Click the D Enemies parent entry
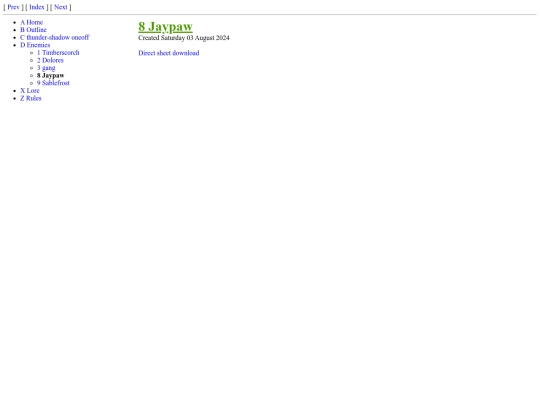This screenshot has height=405, width=540. coord(35,45)
